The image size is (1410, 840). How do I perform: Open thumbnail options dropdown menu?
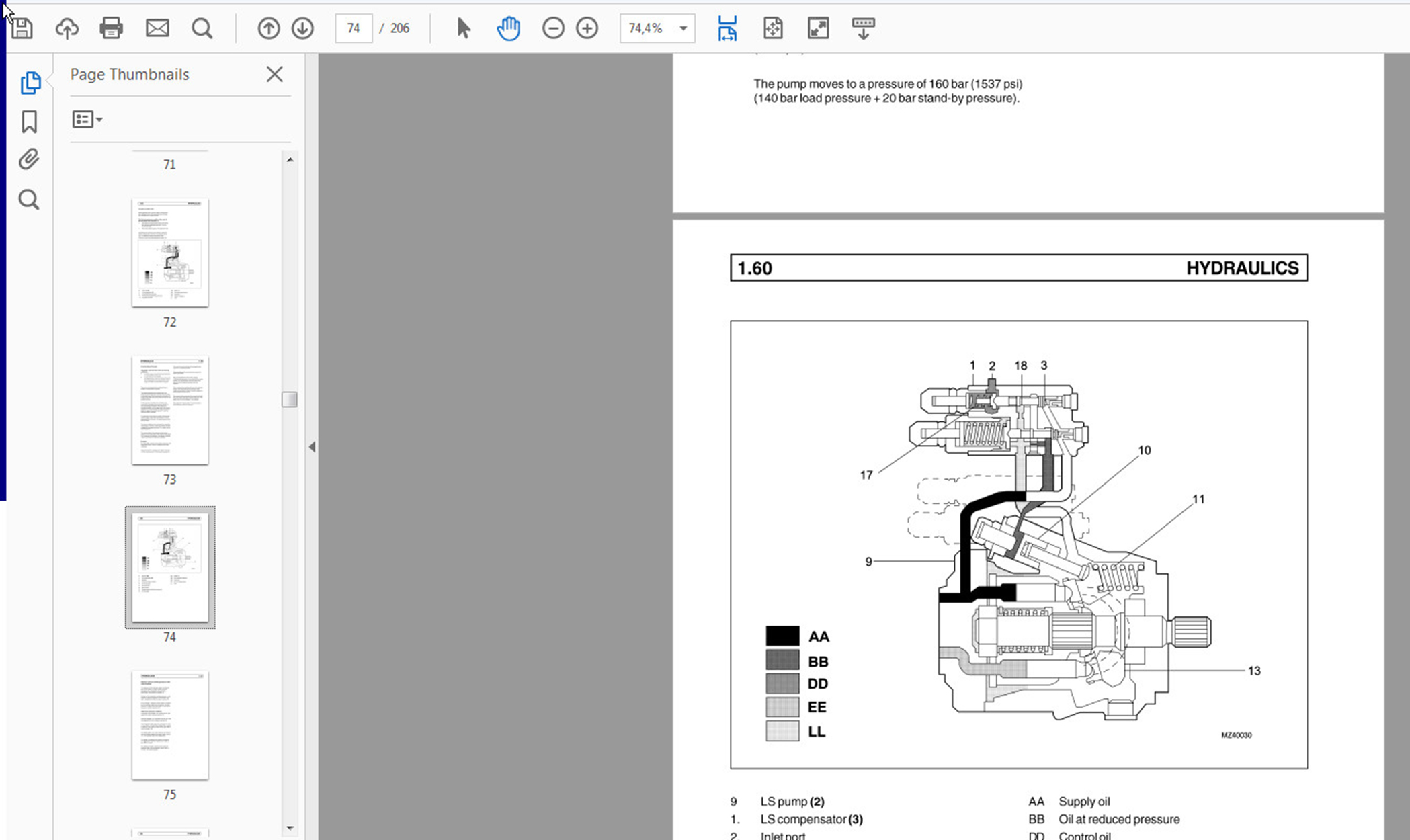(x=87, y=120)
